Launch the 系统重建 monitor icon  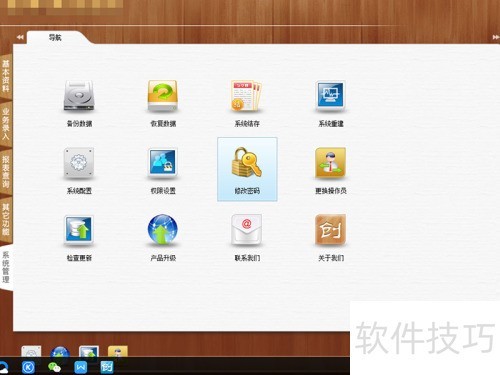click(x=331, y=96)
